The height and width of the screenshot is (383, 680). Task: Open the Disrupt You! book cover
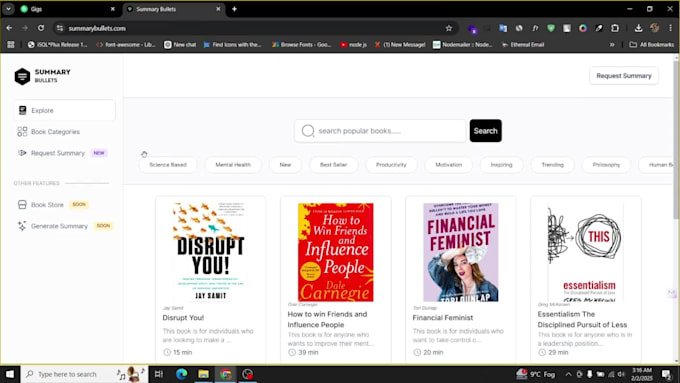click(x=210, y=252)
